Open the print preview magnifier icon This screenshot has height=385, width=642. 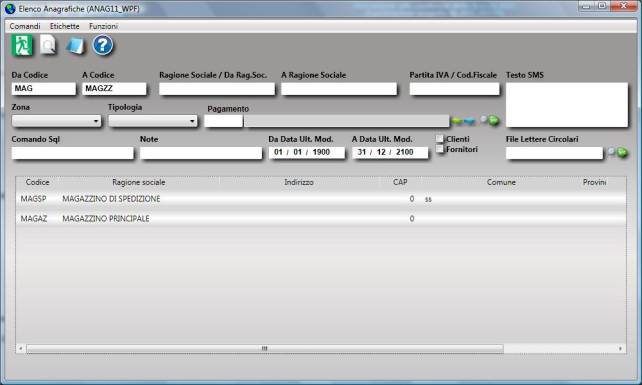[x=48, y=45]
